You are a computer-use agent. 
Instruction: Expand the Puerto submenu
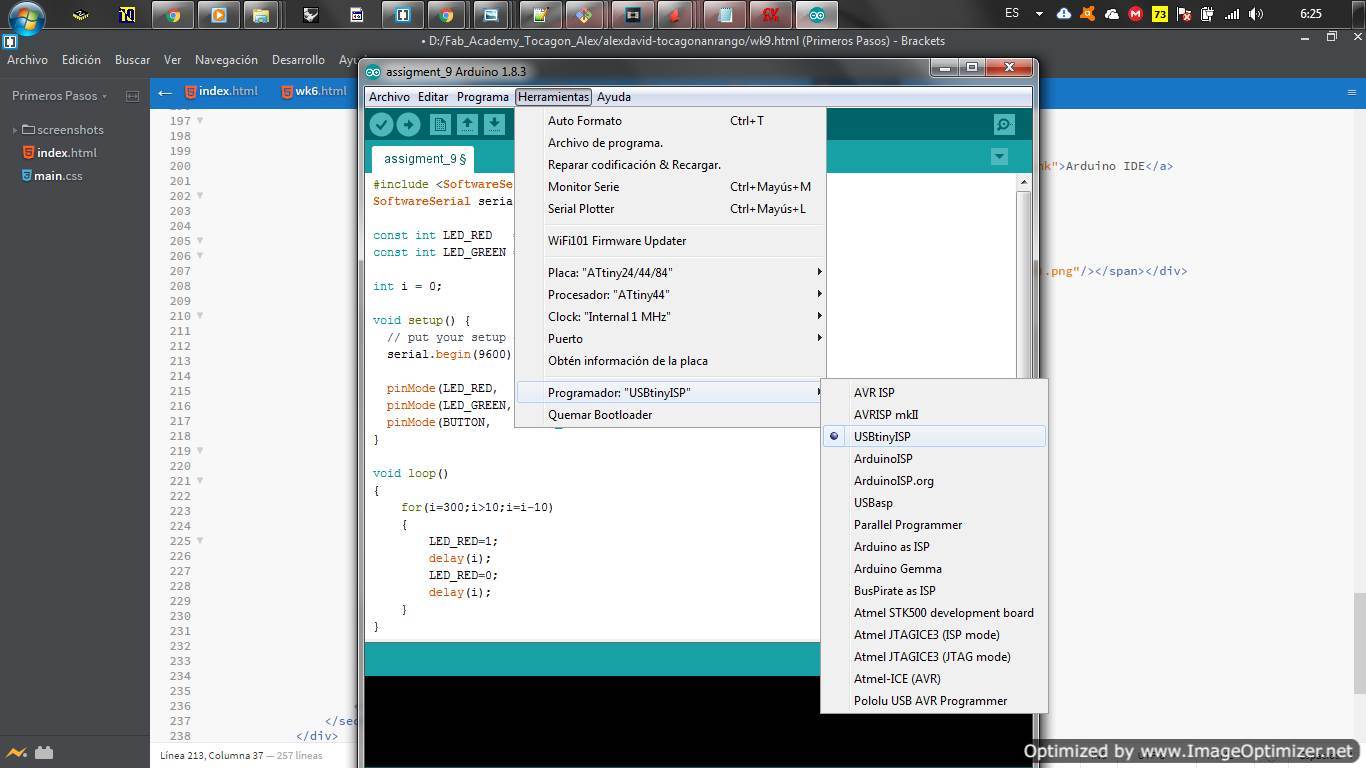point(671,339)
